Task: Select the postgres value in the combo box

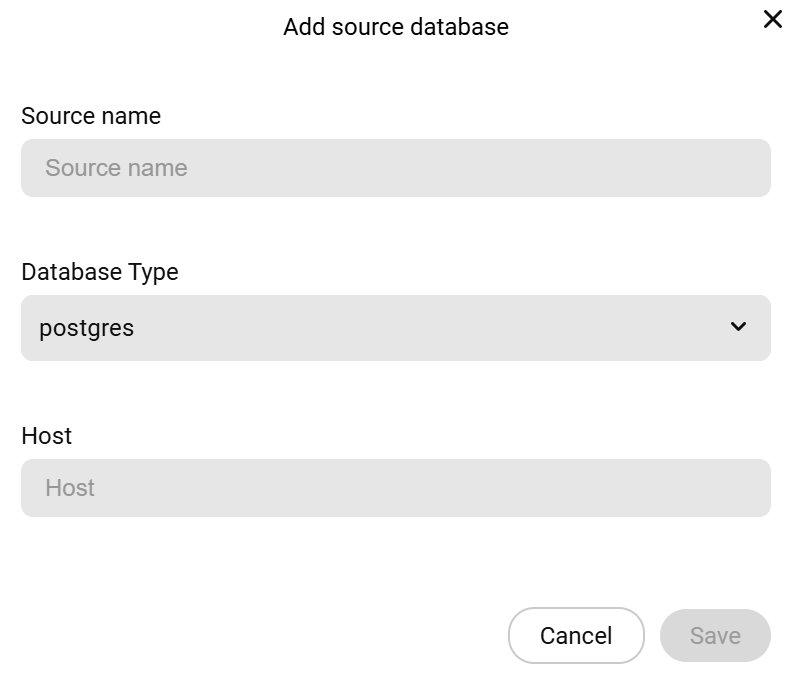Action: pyautogui.click(x=87, y=327)
